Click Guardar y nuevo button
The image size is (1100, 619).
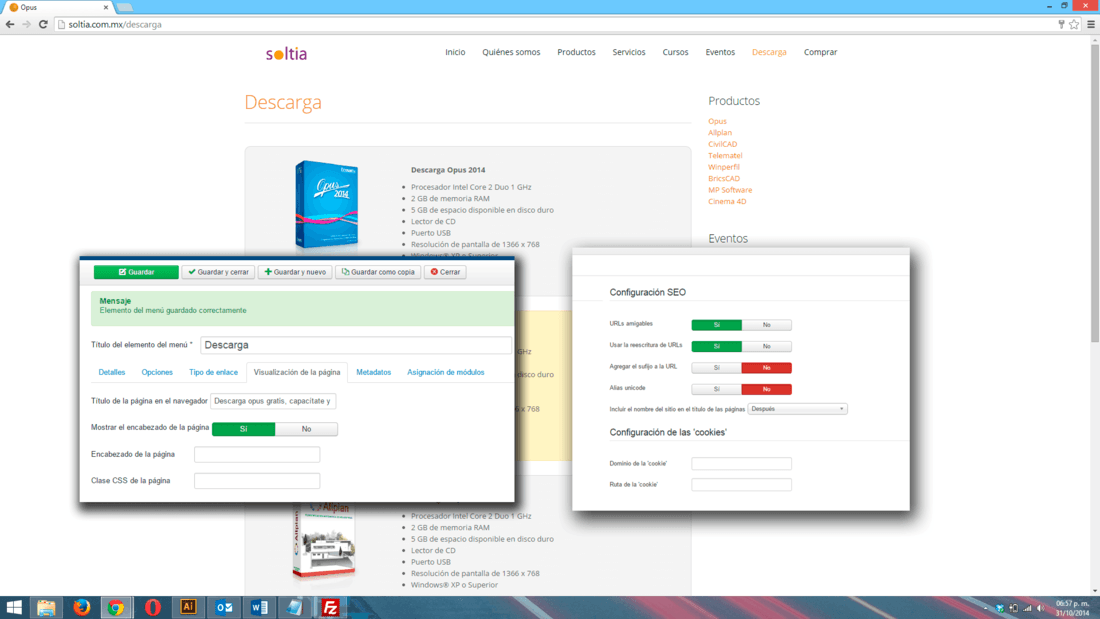tap(295, 272)
